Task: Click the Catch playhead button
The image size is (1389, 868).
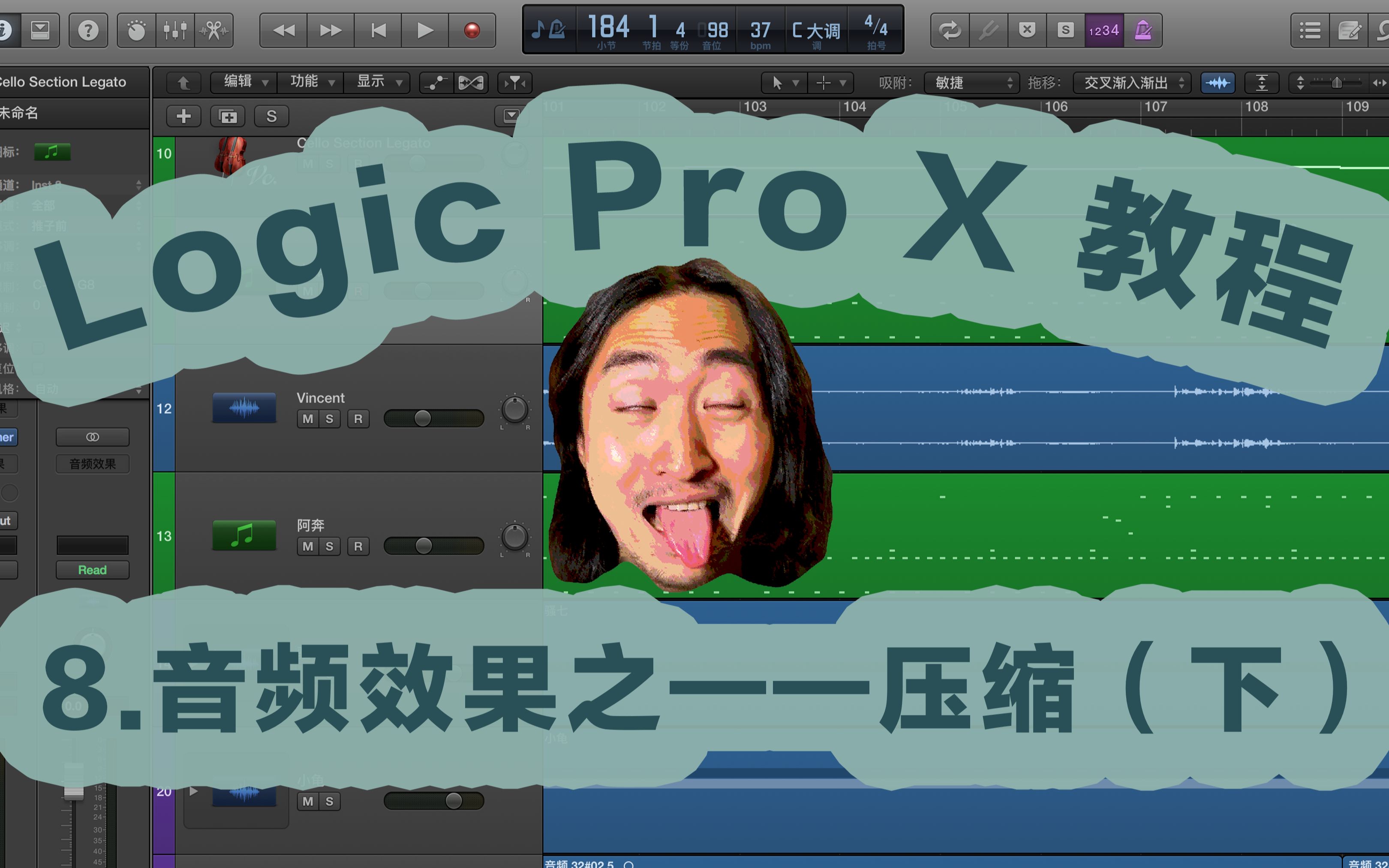Action: (x=515, y=83)
